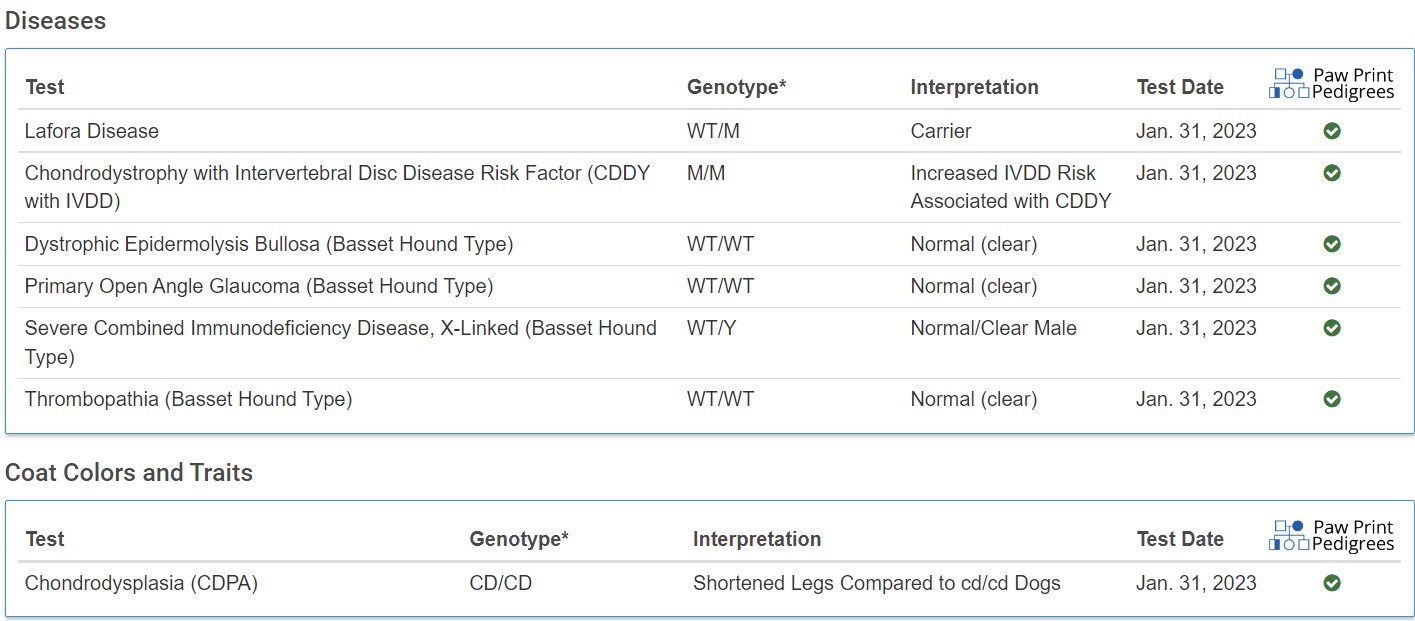The image size is (1415, 621).
Task: Click the Genotype* header in Diseases table
Action: coord(736,87)
